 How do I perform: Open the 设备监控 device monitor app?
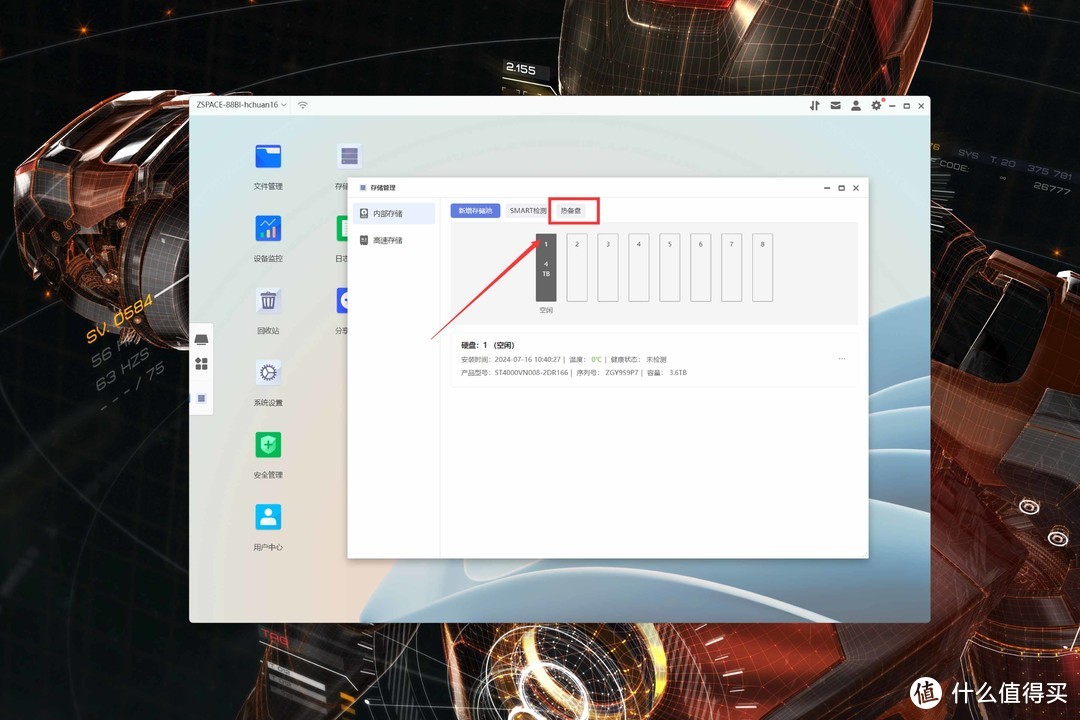[268, 229]
